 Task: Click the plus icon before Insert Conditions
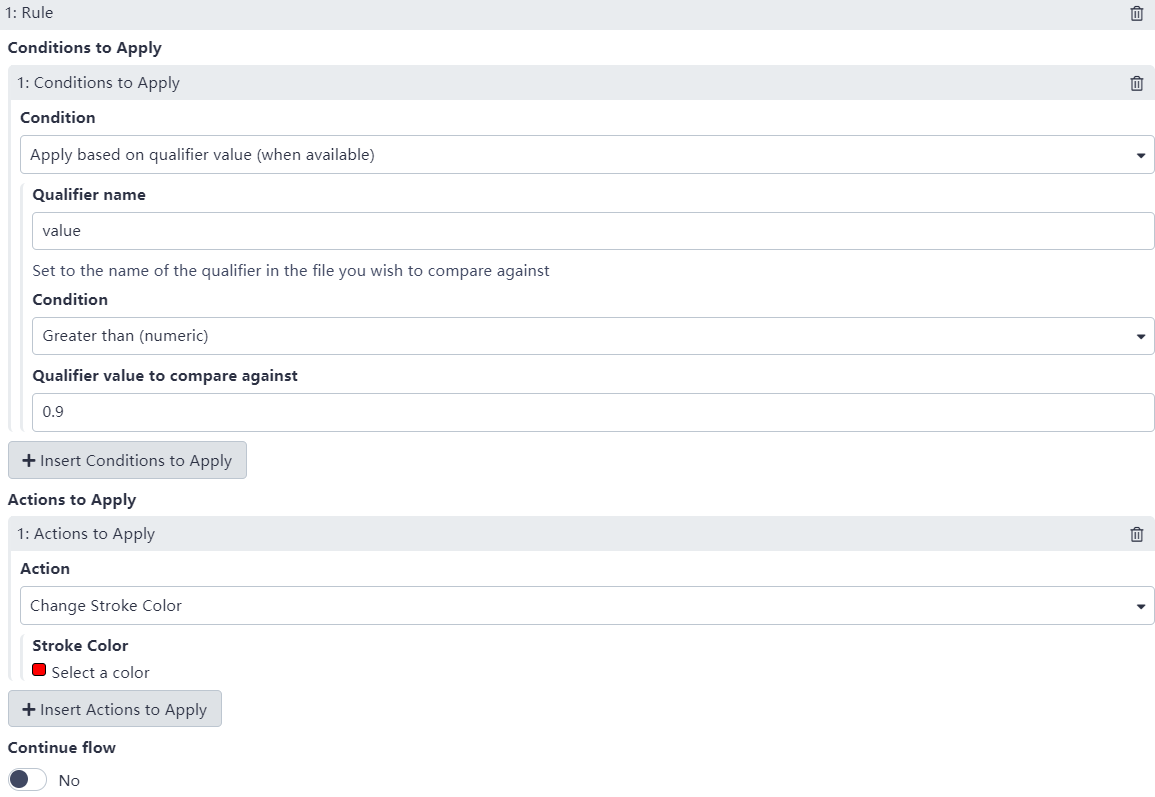click(x=29, y=461)
